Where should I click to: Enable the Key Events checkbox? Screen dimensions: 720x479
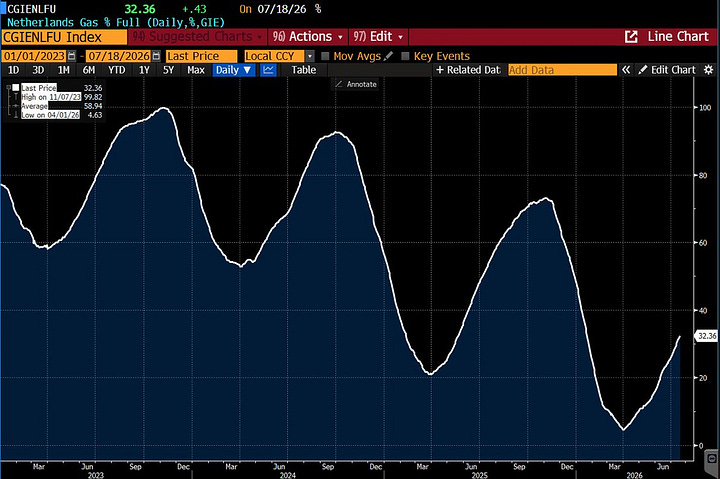click(405, 56)
